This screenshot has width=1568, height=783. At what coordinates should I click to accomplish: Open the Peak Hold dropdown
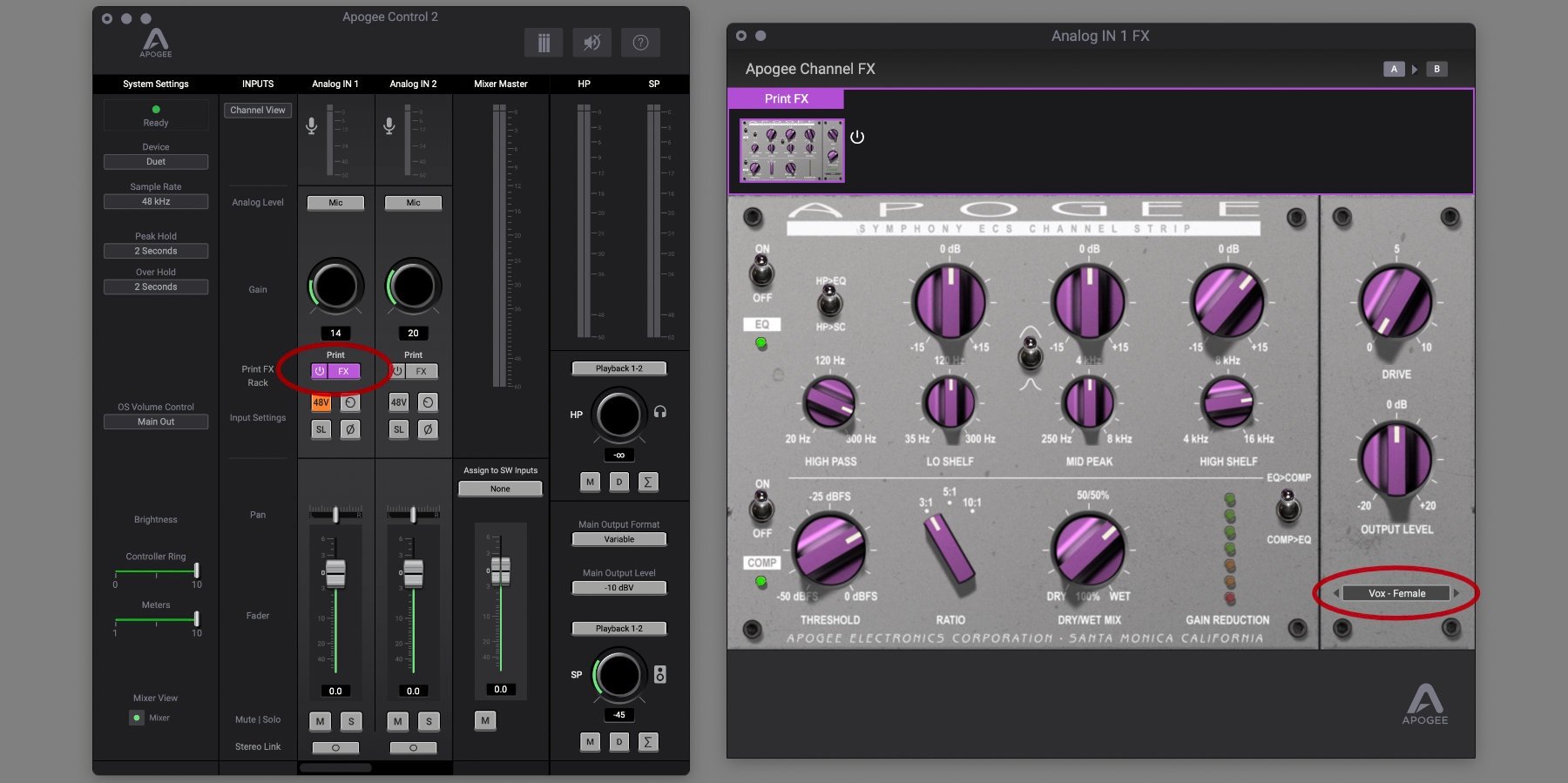[x=156, y=251]
